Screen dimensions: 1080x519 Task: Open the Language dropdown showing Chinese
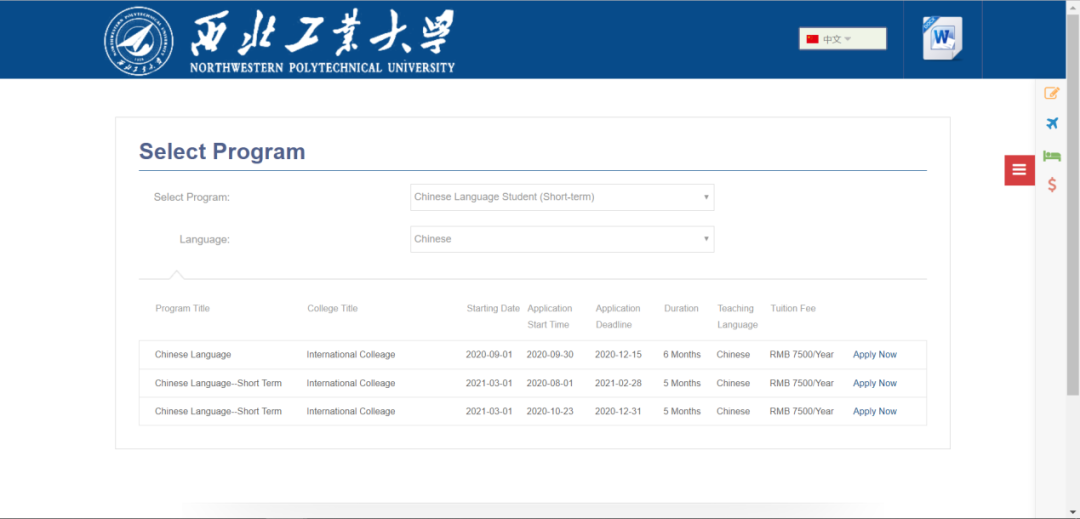pos(562,239)
